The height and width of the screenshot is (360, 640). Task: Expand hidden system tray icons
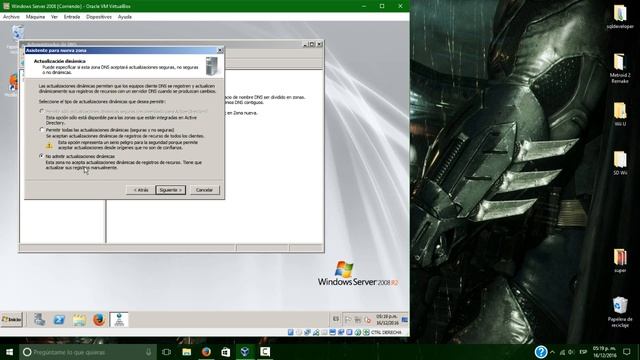tap(552, 352)
